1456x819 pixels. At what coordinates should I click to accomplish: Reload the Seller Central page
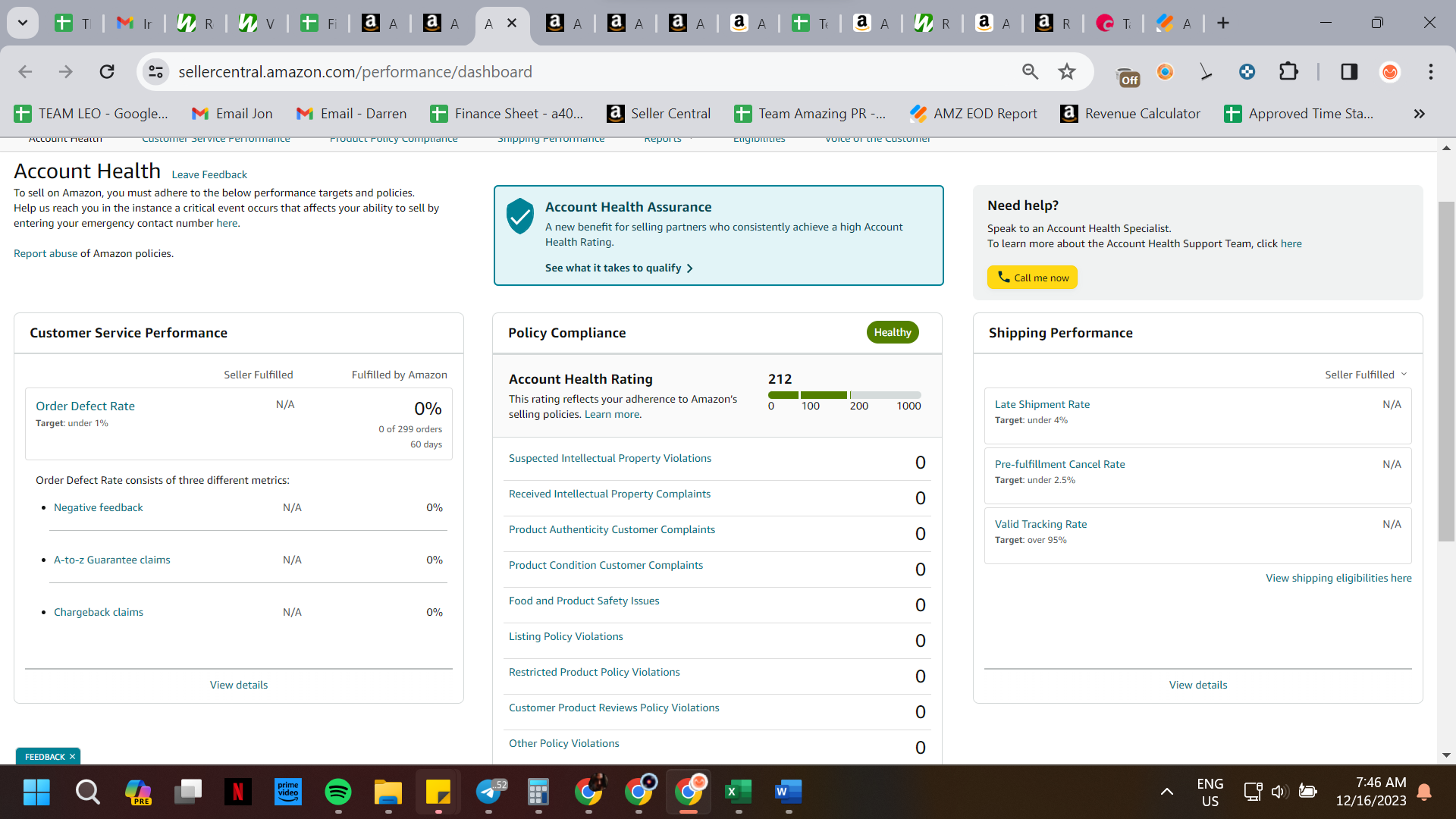107,72
